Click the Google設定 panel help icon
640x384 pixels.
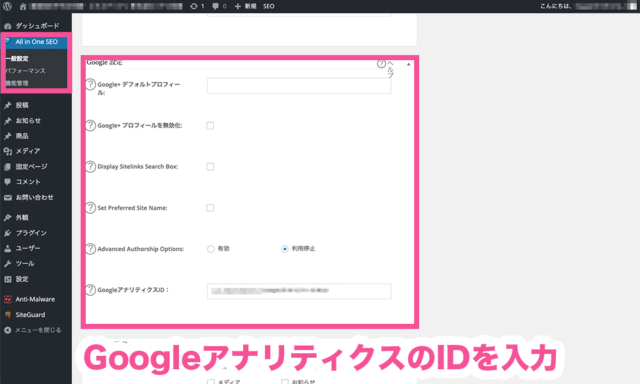381,64
